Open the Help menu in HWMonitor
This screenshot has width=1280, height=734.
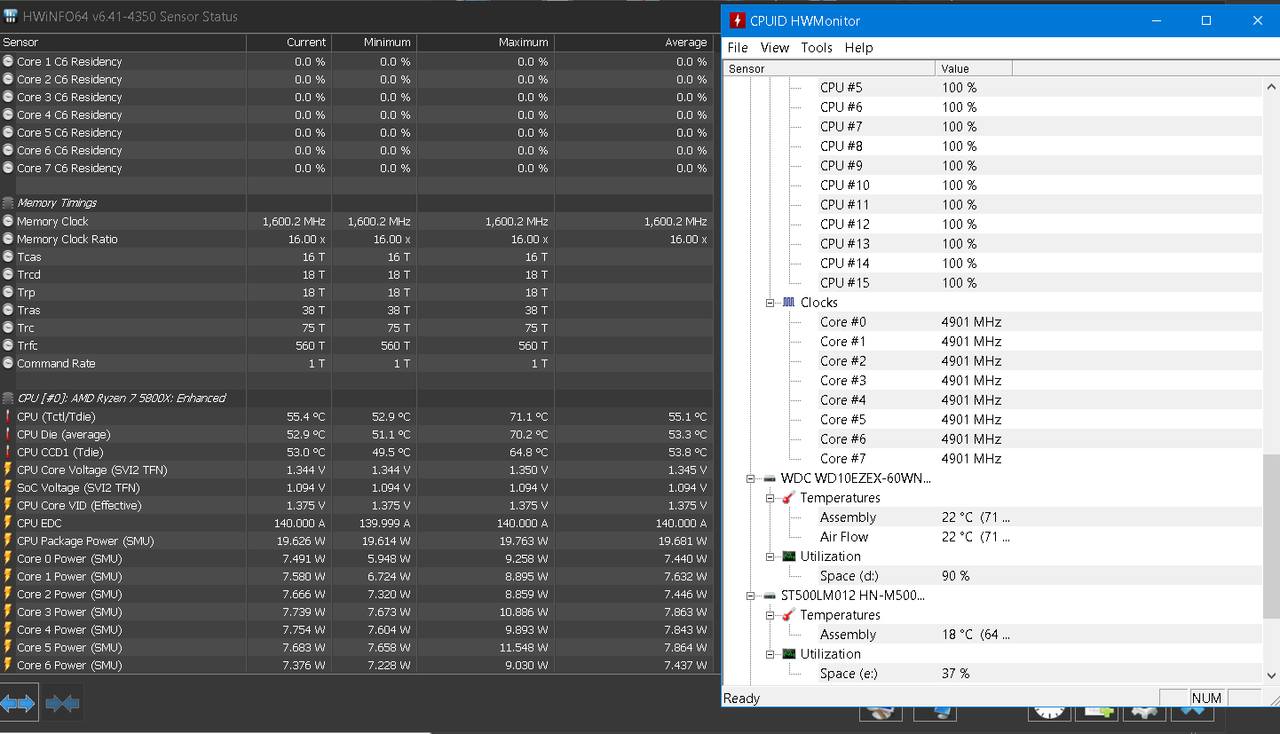pos(859,47)
